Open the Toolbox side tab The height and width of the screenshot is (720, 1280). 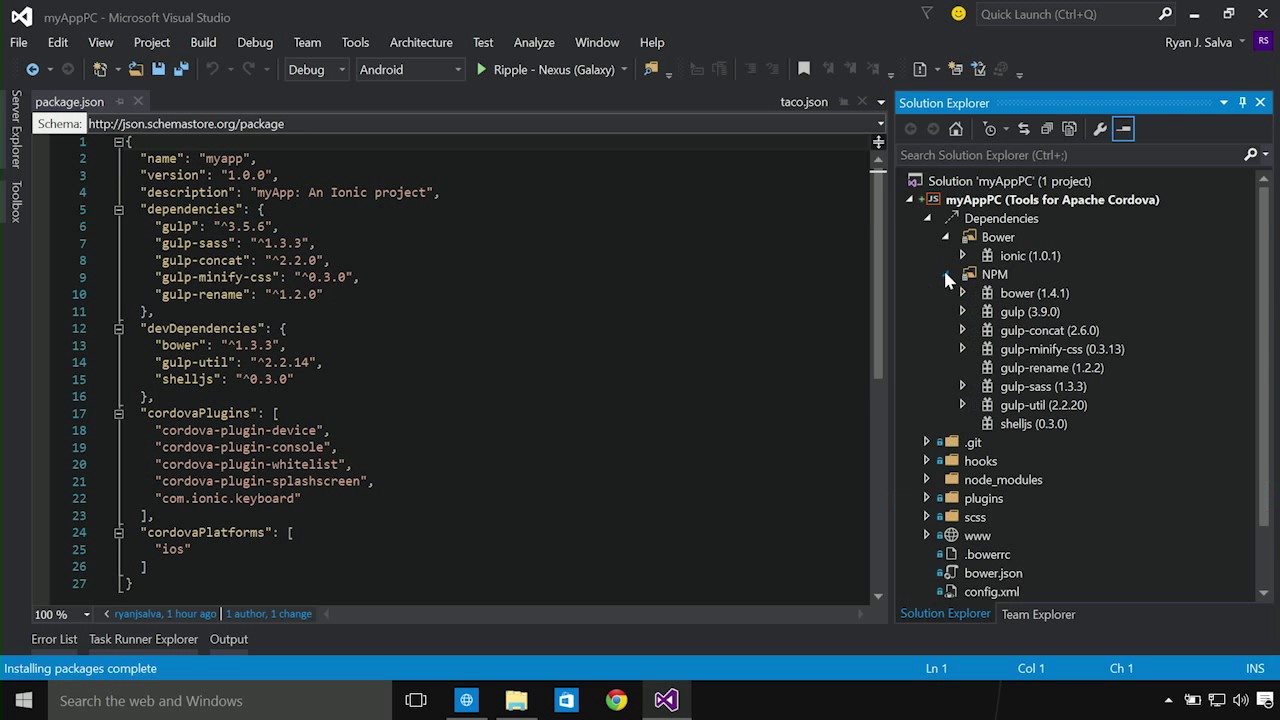tap(16, 201)
